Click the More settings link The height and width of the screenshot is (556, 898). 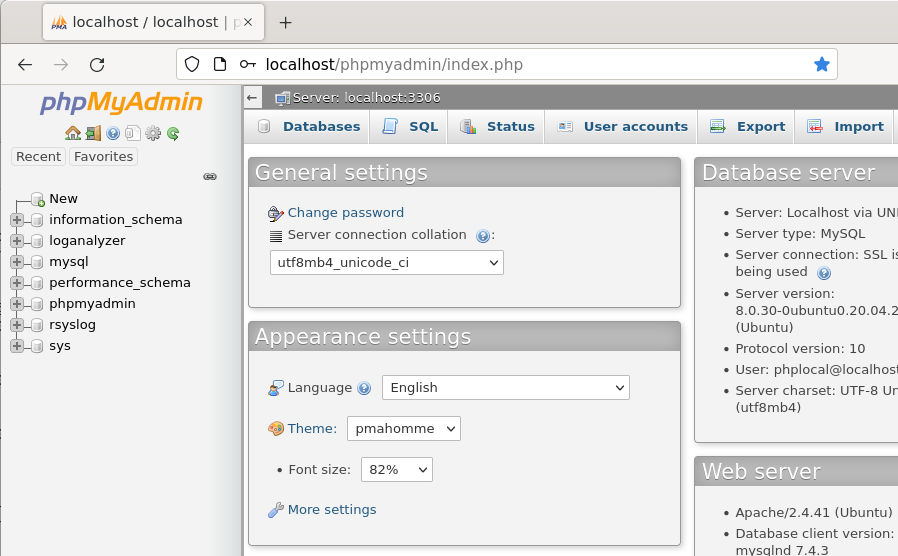332,510
